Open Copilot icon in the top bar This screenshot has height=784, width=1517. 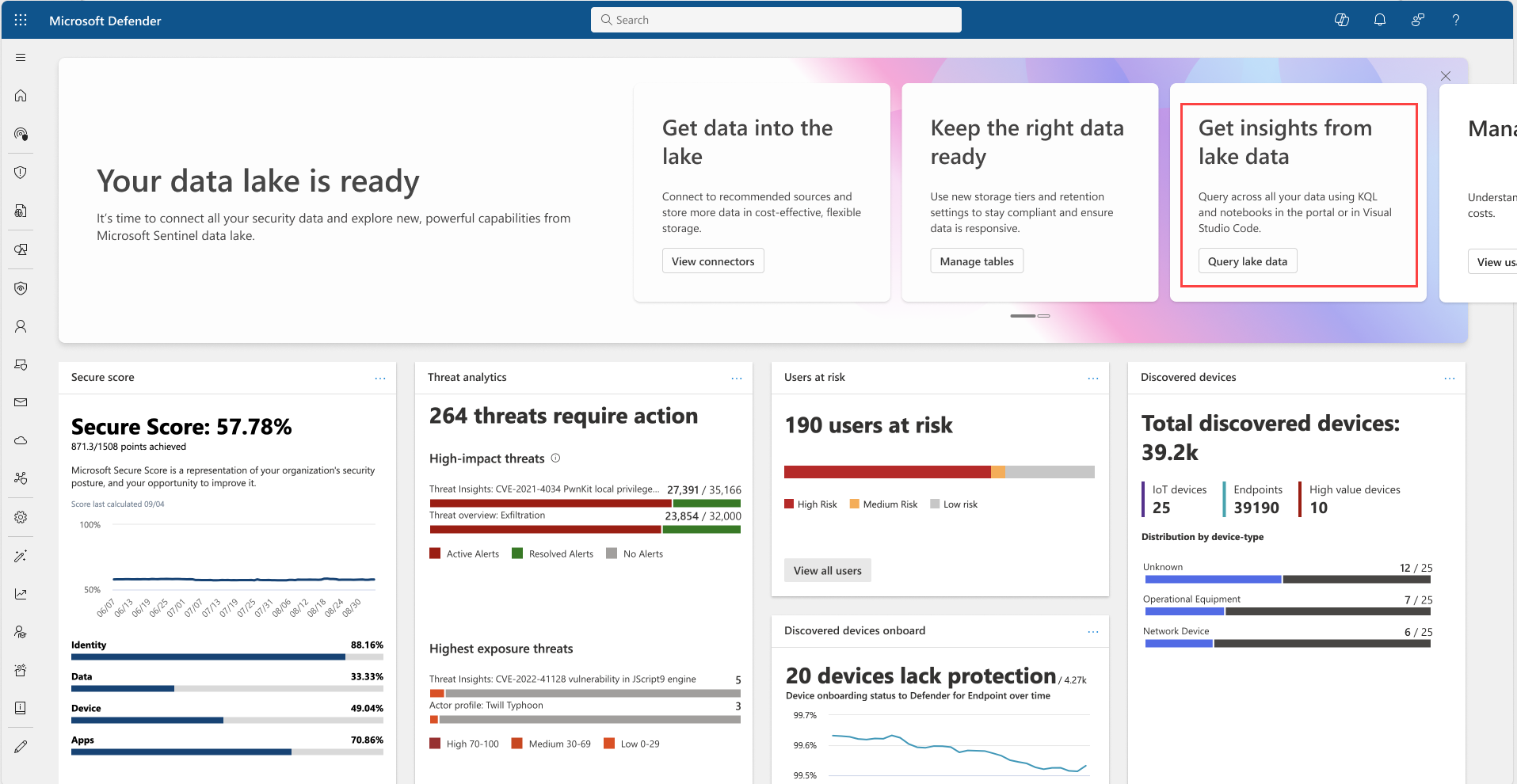(x=1342, y=20)
